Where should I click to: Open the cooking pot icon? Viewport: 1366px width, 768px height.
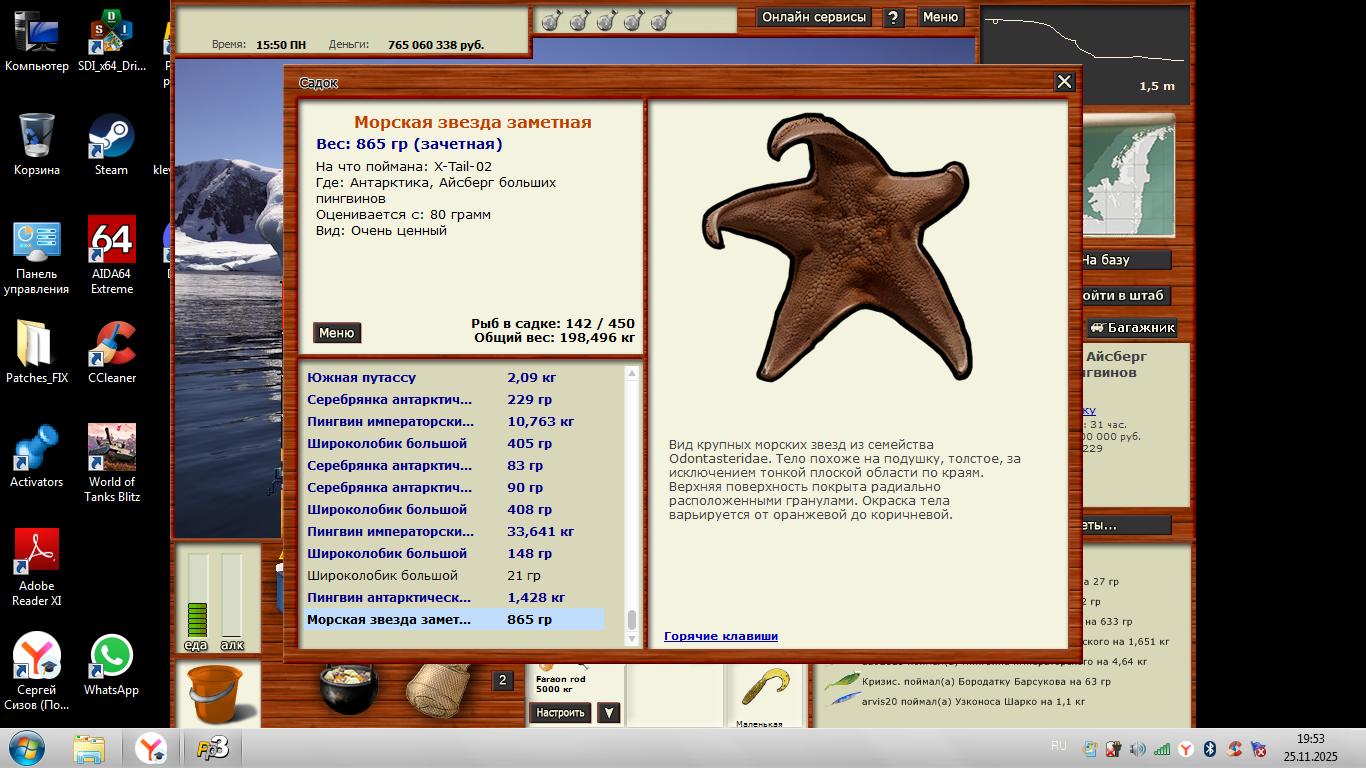pyautogui.click(x=350, y=688)
